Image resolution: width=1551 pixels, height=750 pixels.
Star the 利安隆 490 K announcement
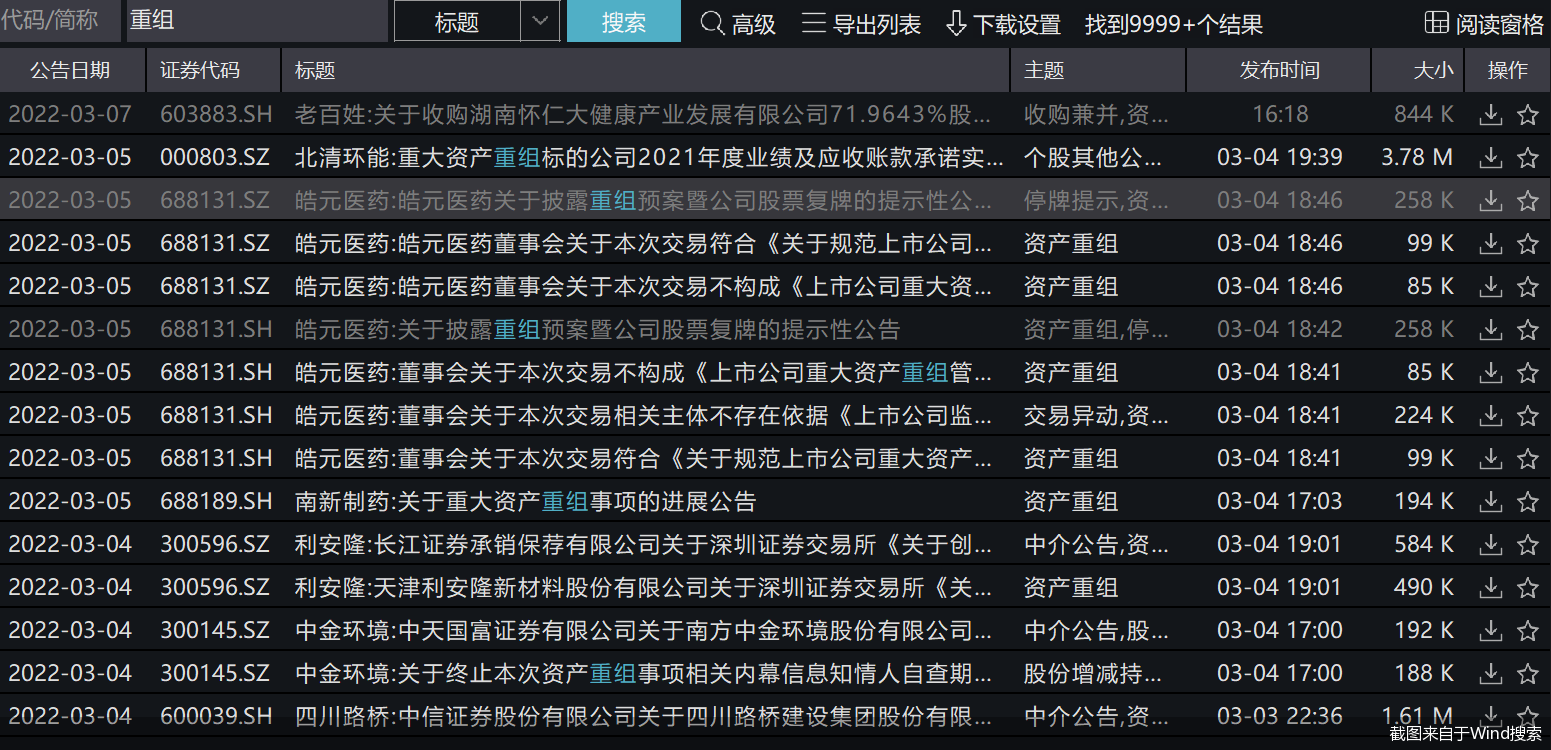click(1527, 588)
